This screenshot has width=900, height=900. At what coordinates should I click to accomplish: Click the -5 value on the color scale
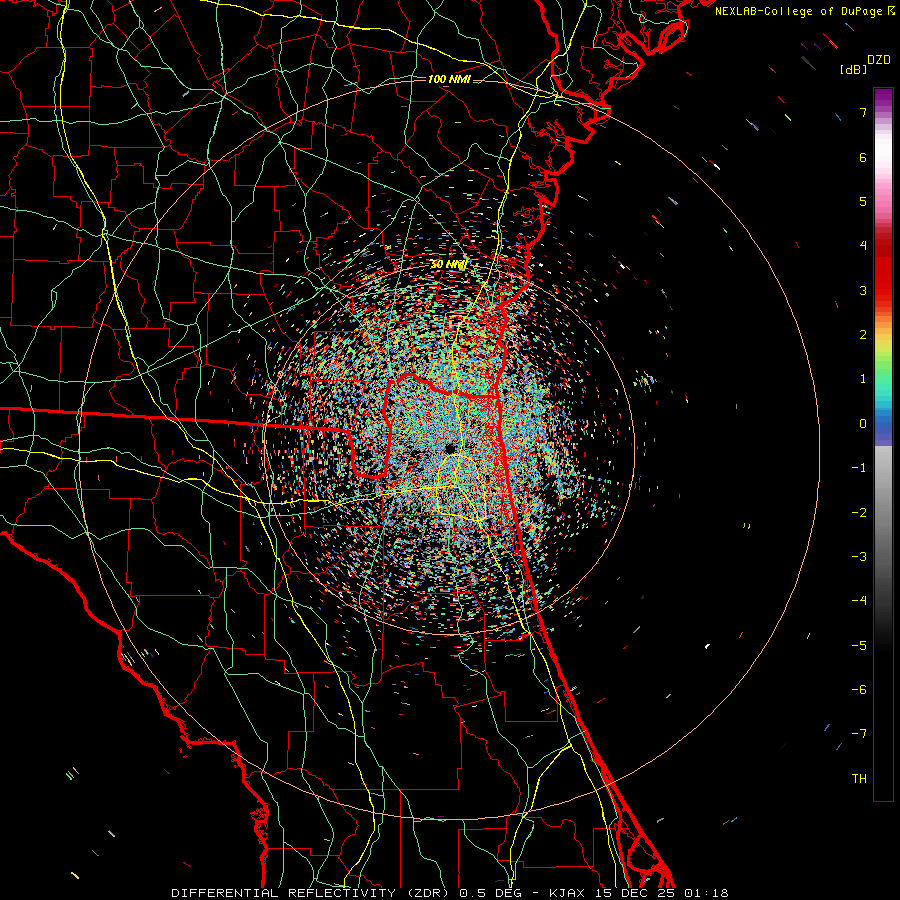click(859, 645)
